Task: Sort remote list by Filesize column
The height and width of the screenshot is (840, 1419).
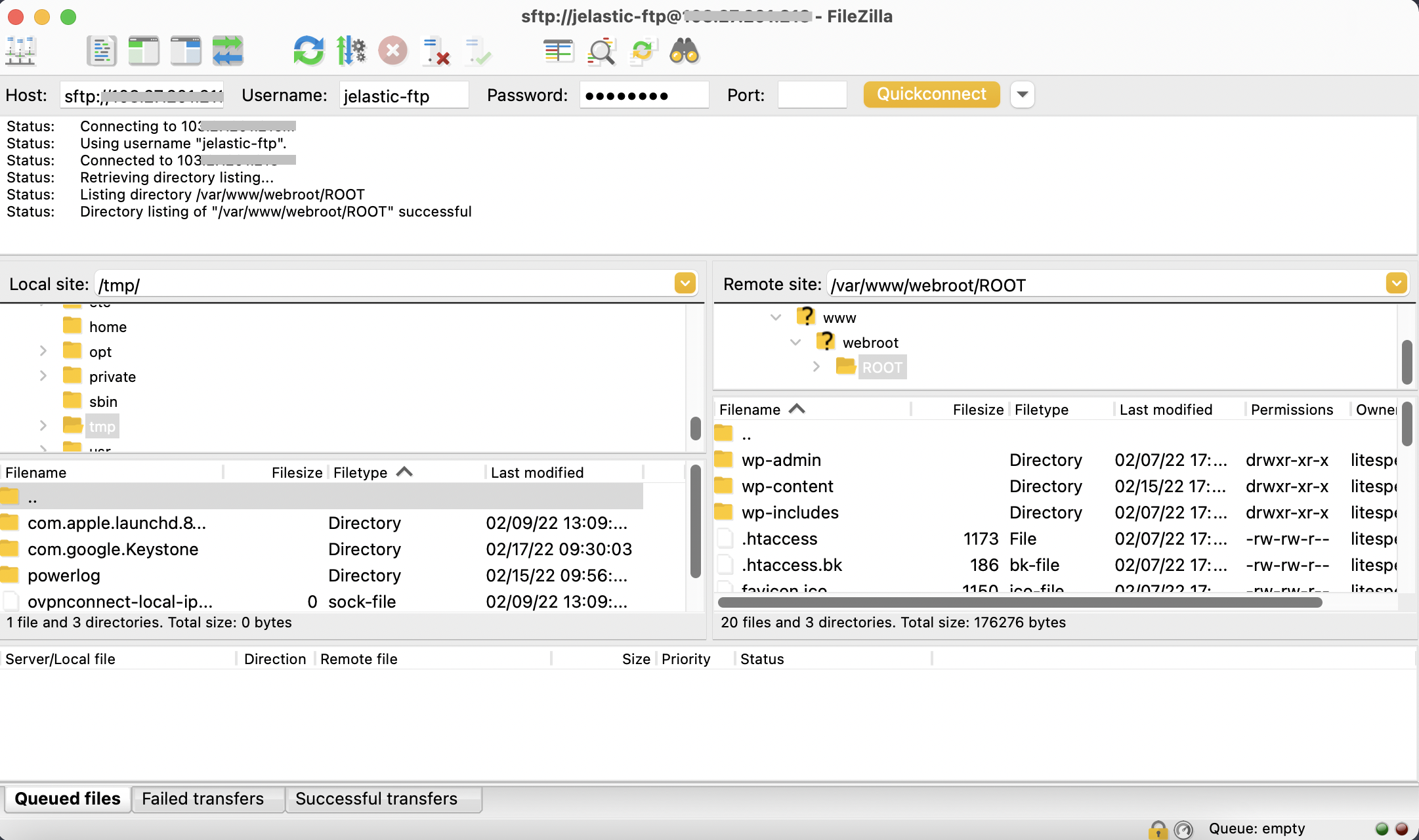Action: pyautogui.click(x=961, y=409)
